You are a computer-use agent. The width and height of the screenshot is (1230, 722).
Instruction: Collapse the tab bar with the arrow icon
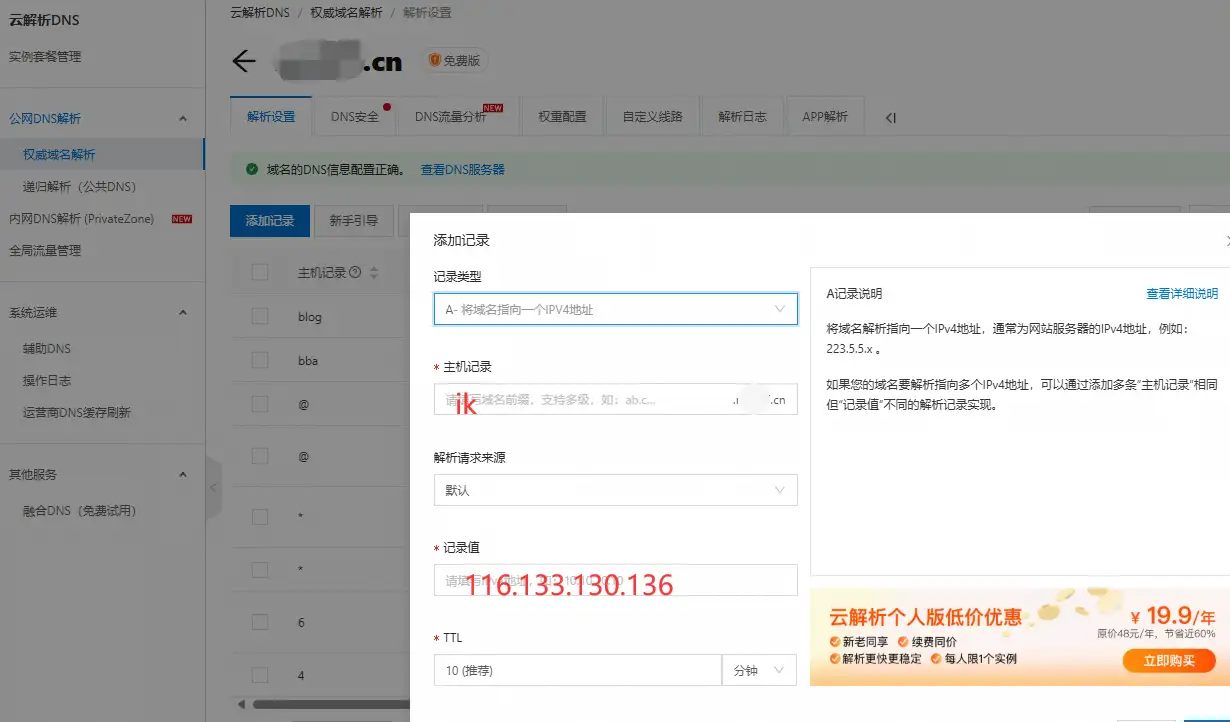point(890,117)
